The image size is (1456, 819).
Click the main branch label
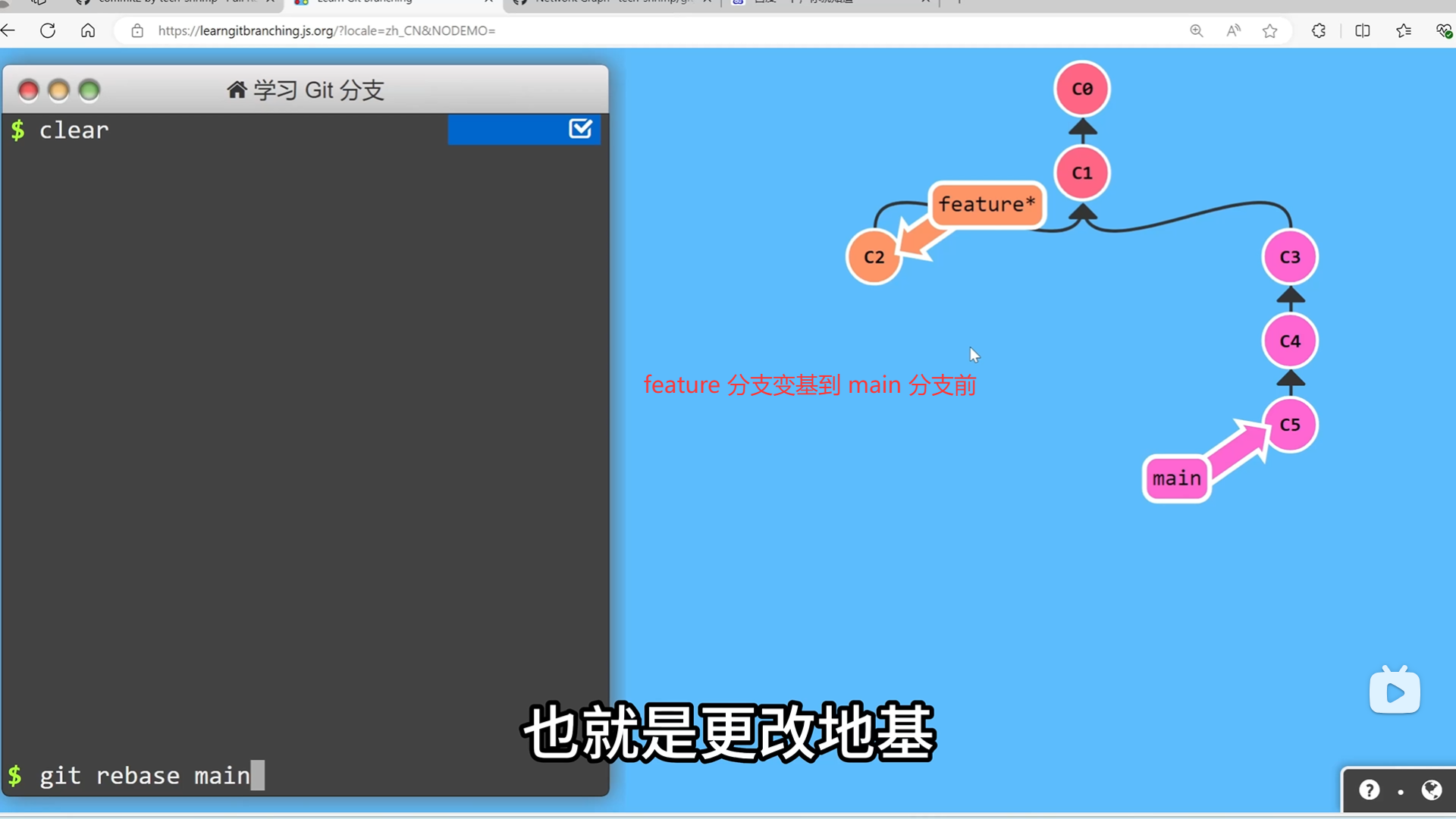[x=1176, y=479]
